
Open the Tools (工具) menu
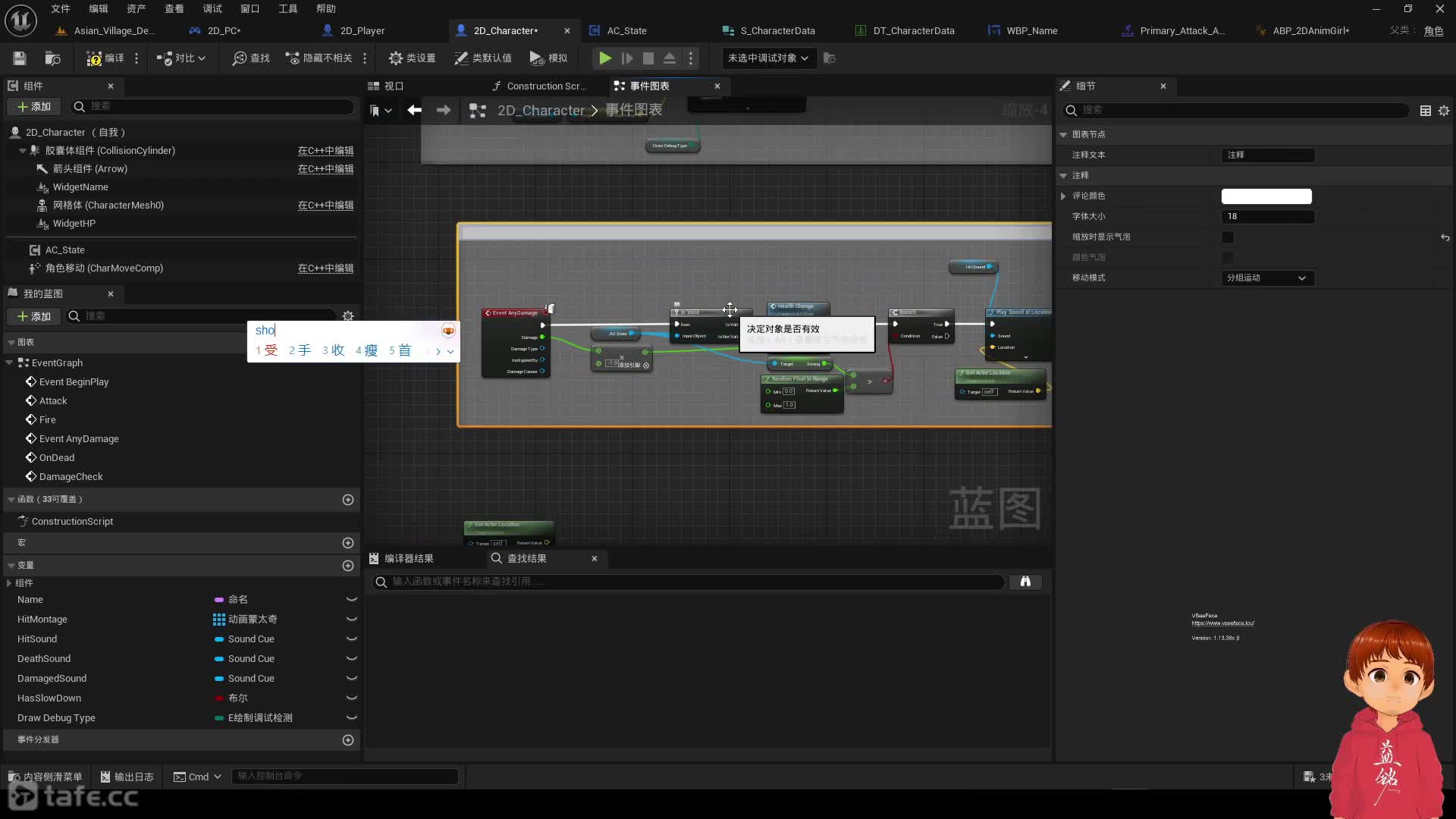tap(288, 9)
